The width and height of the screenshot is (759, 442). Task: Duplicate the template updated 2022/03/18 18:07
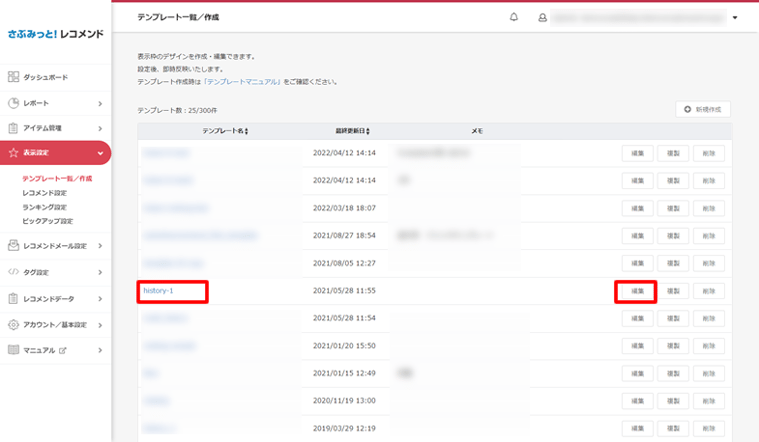pyautogui.click(x=673, y=208)
